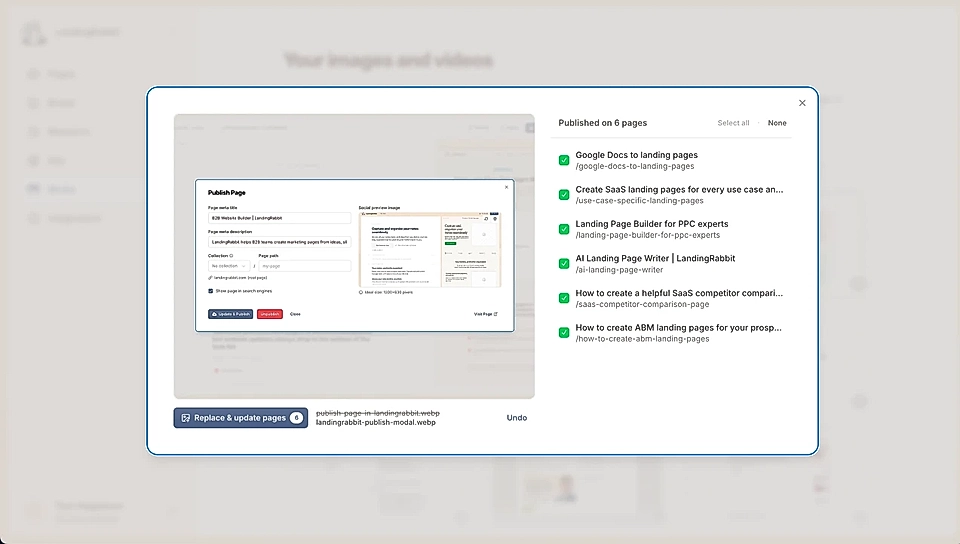Screen dimensions: 960x544
Task: Click the /landing-page-builder-for-ppc-experts path
Action: pos(648,235)
